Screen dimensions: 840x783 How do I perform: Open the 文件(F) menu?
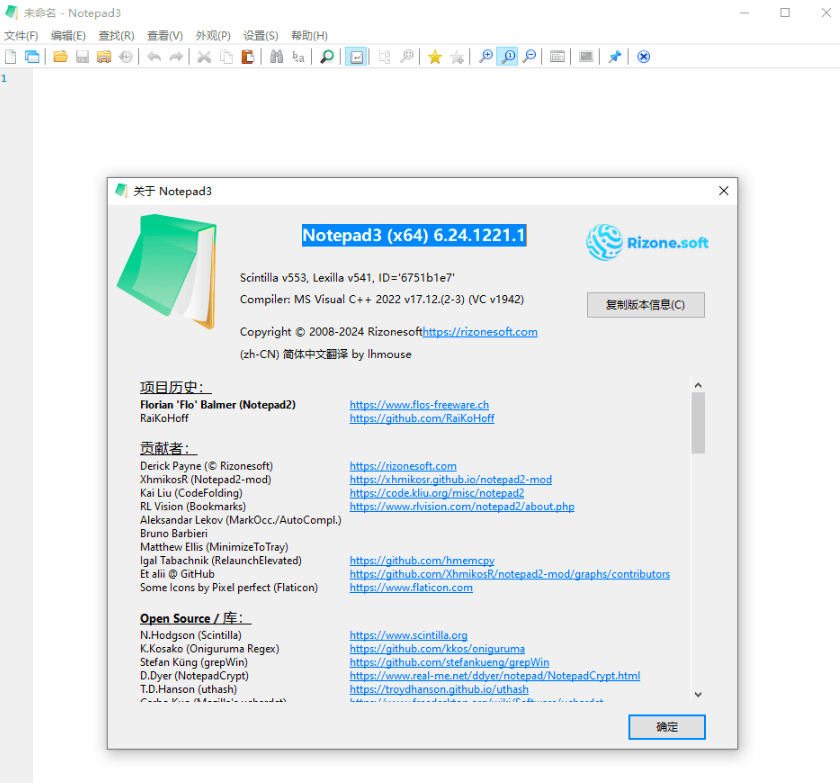coord(21,36)
